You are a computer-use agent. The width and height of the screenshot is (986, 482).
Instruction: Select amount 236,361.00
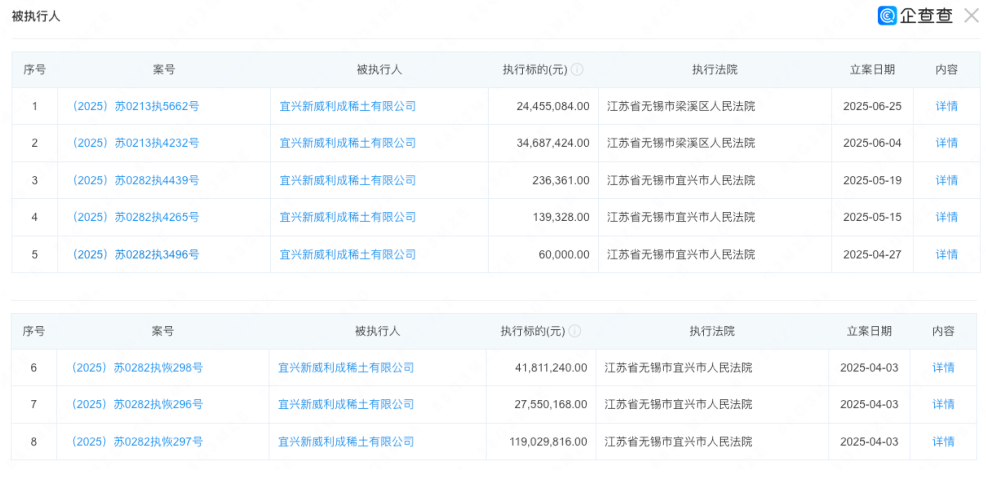[562, 180]
